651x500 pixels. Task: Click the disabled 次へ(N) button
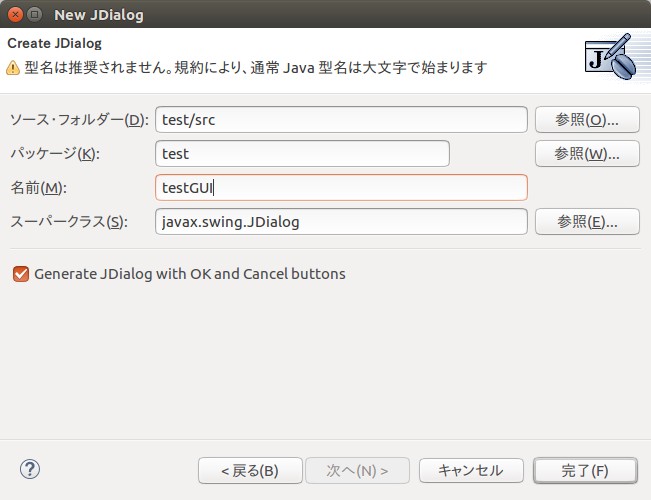point(357,471)
